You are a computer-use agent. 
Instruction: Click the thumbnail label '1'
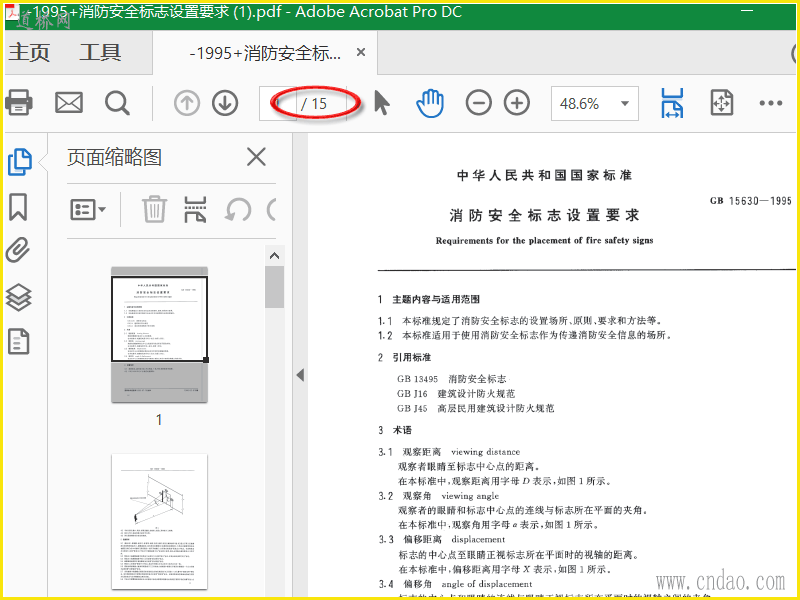tap(159, 420)
